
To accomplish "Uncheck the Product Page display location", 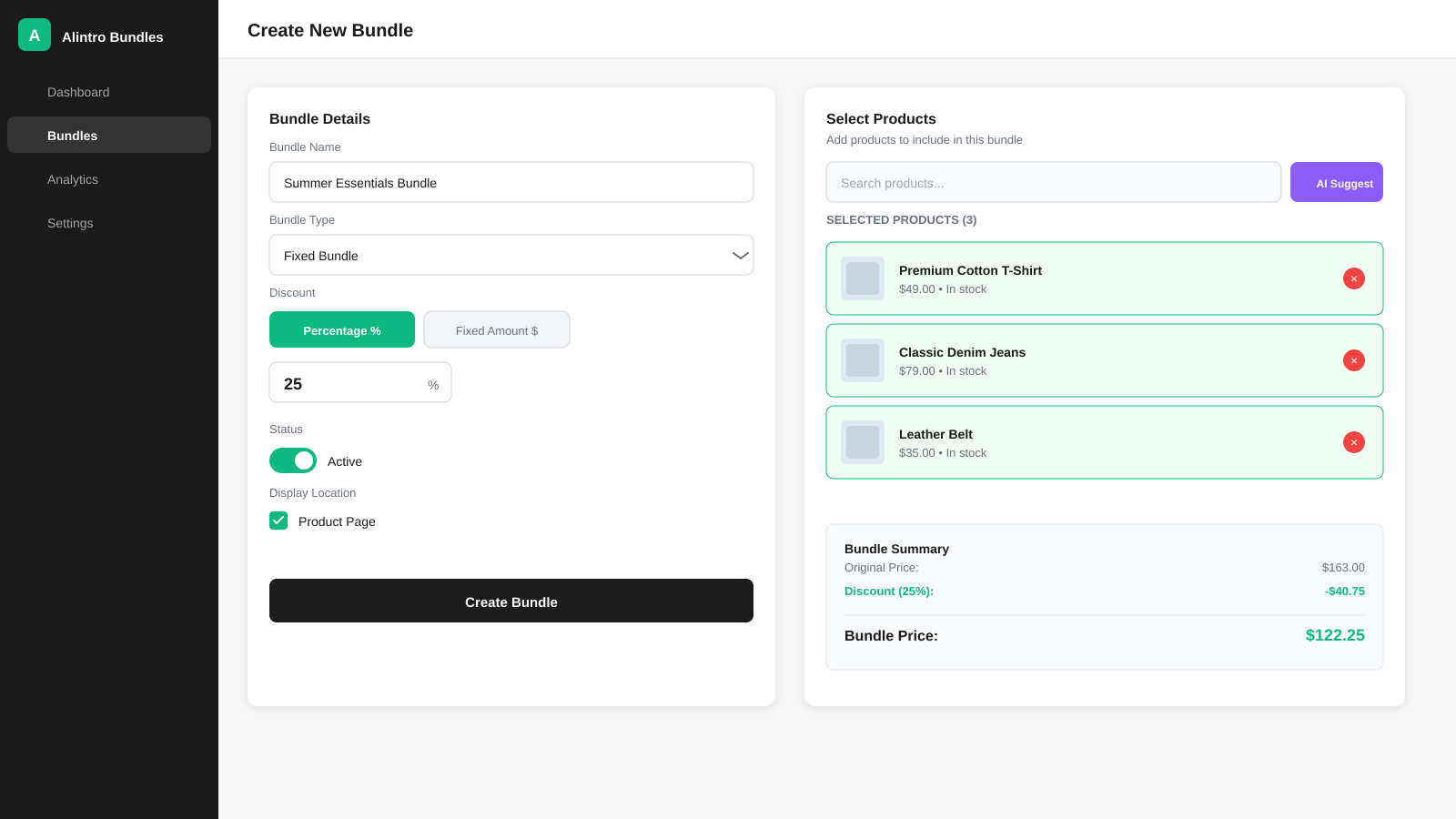I will click(x=278, y=521).
